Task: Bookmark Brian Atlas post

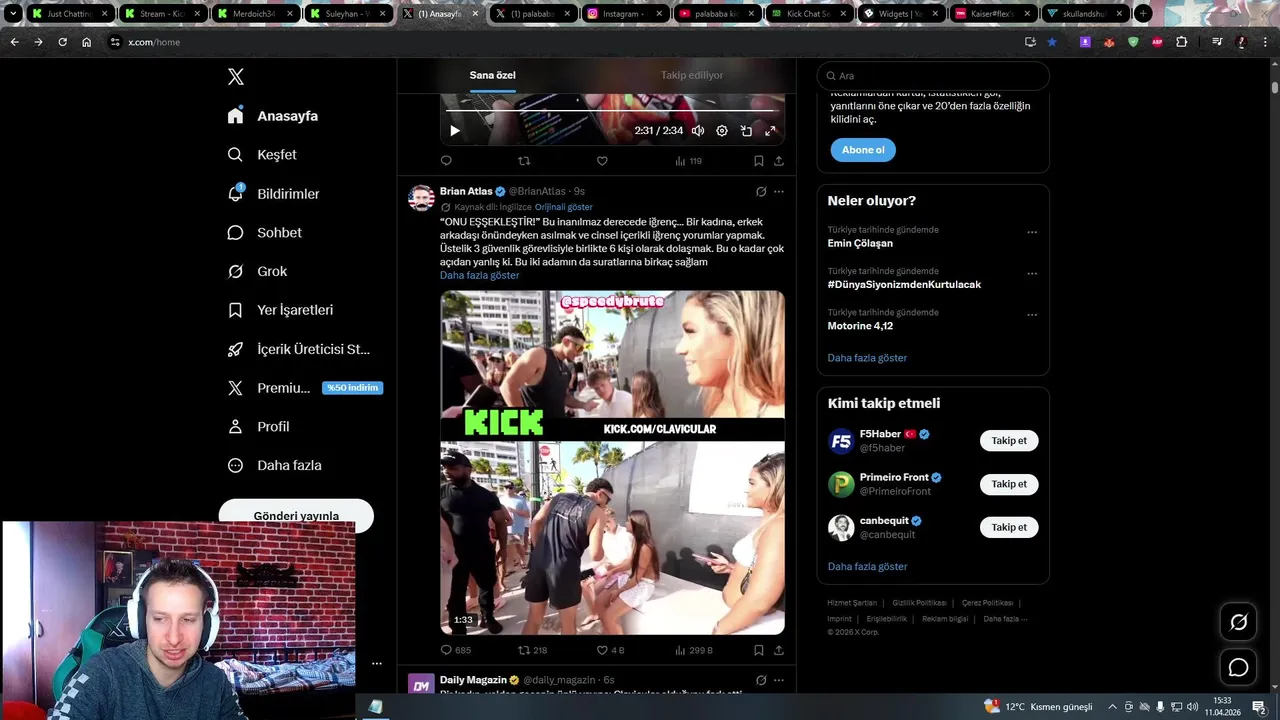Action: click(759, 650)
